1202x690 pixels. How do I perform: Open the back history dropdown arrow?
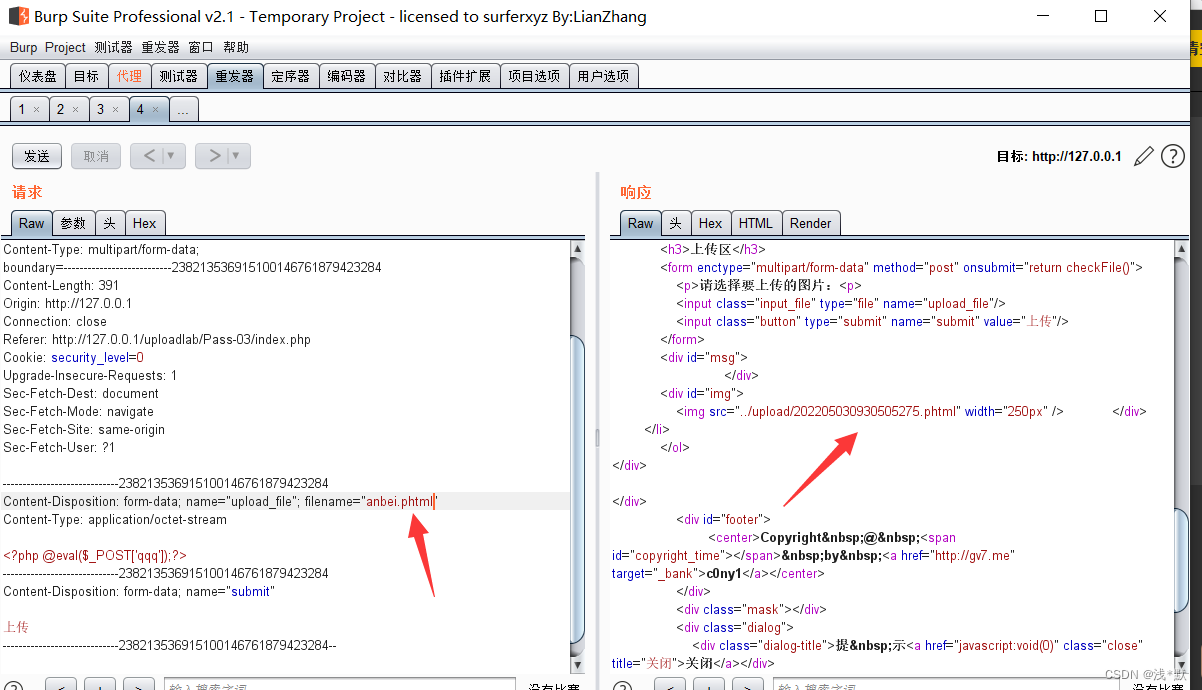[x=171, y=156]
